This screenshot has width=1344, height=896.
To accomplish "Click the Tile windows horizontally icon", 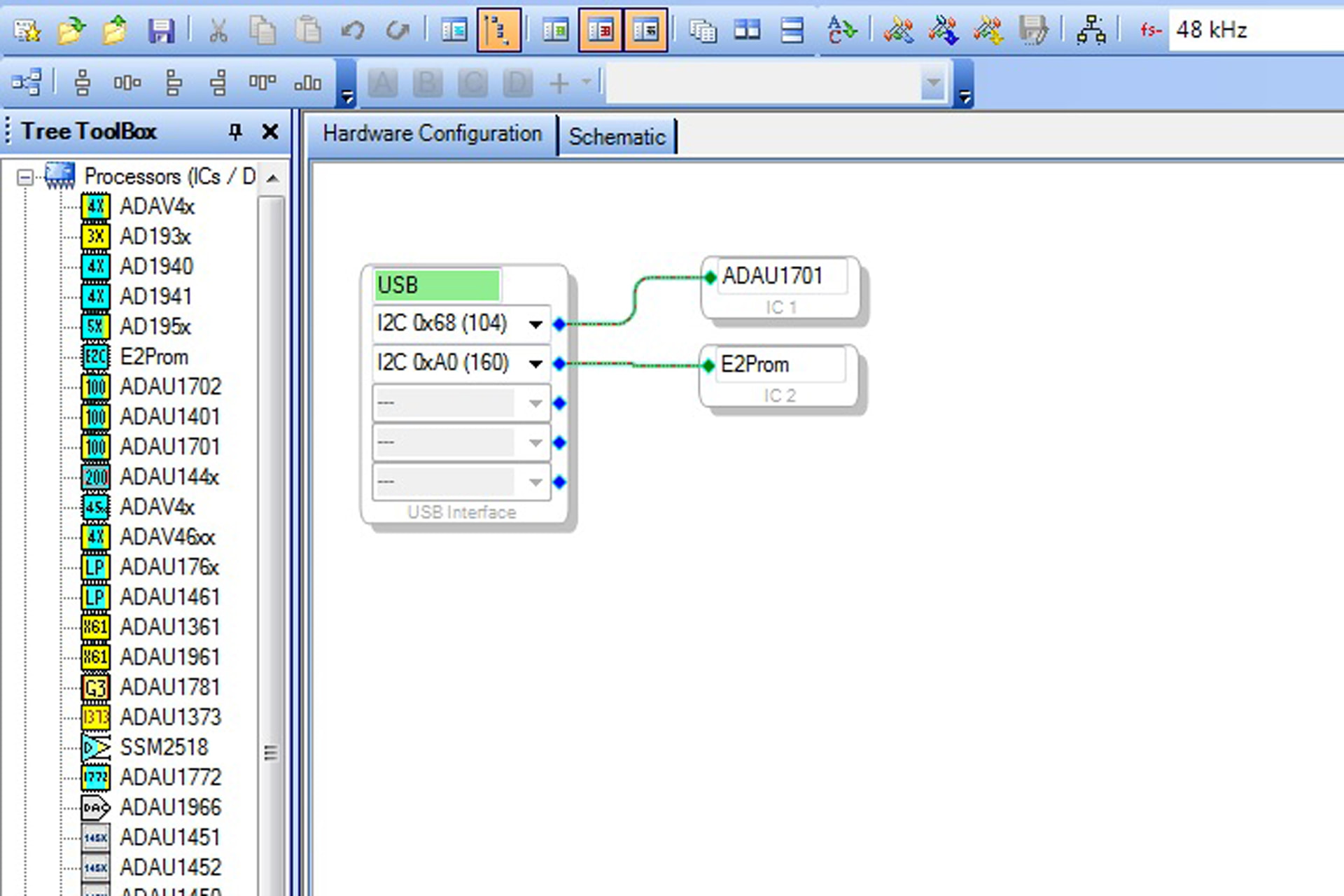I will [792, 31].
